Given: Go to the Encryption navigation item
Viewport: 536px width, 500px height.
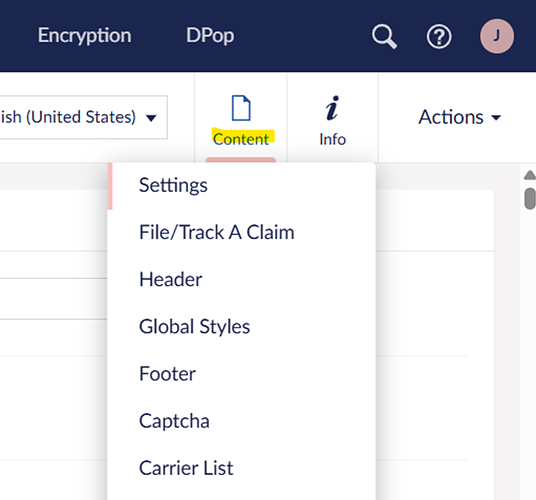Looking at the screenshot, I should coord(84,36).
